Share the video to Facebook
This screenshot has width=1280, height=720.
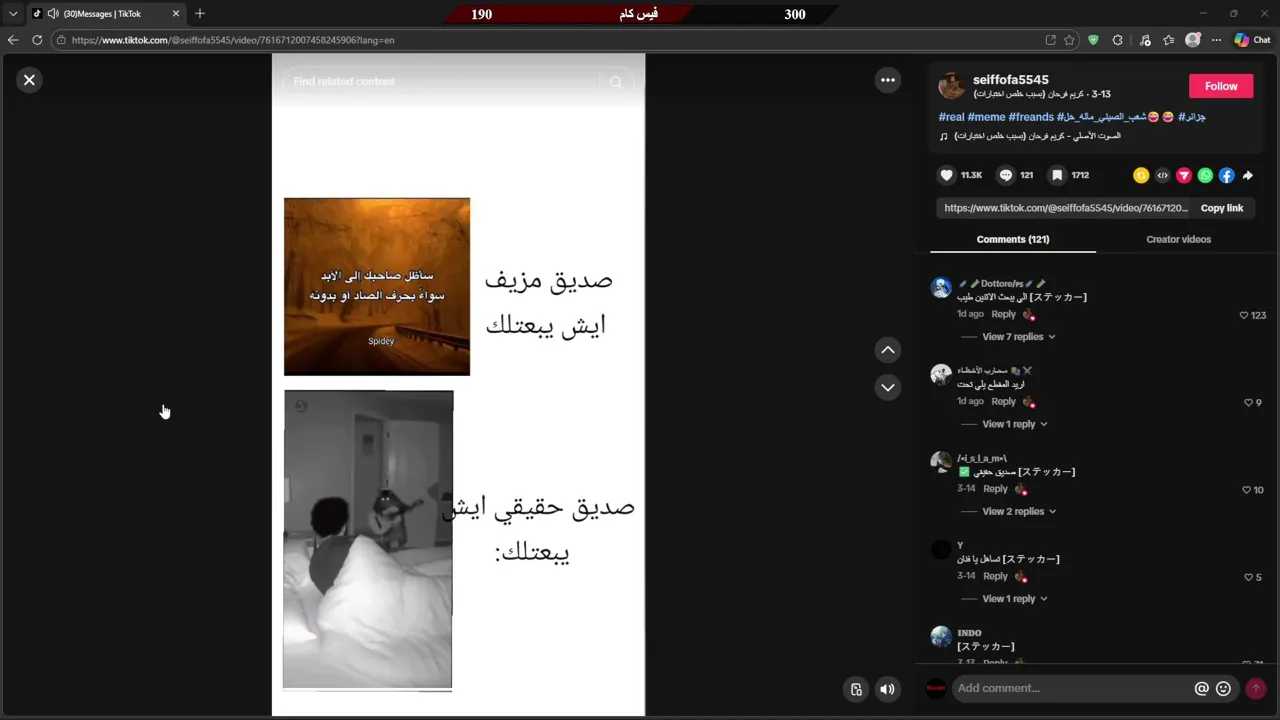click(x=1226, y=175)
